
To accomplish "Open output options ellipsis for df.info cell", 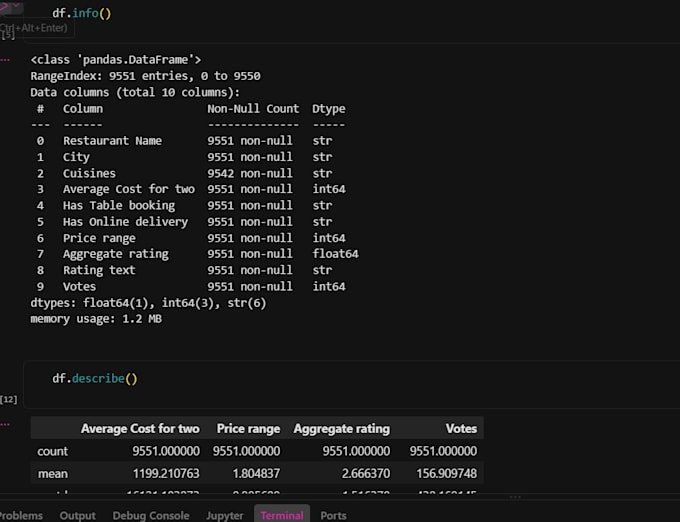I will tap(5, 60).
